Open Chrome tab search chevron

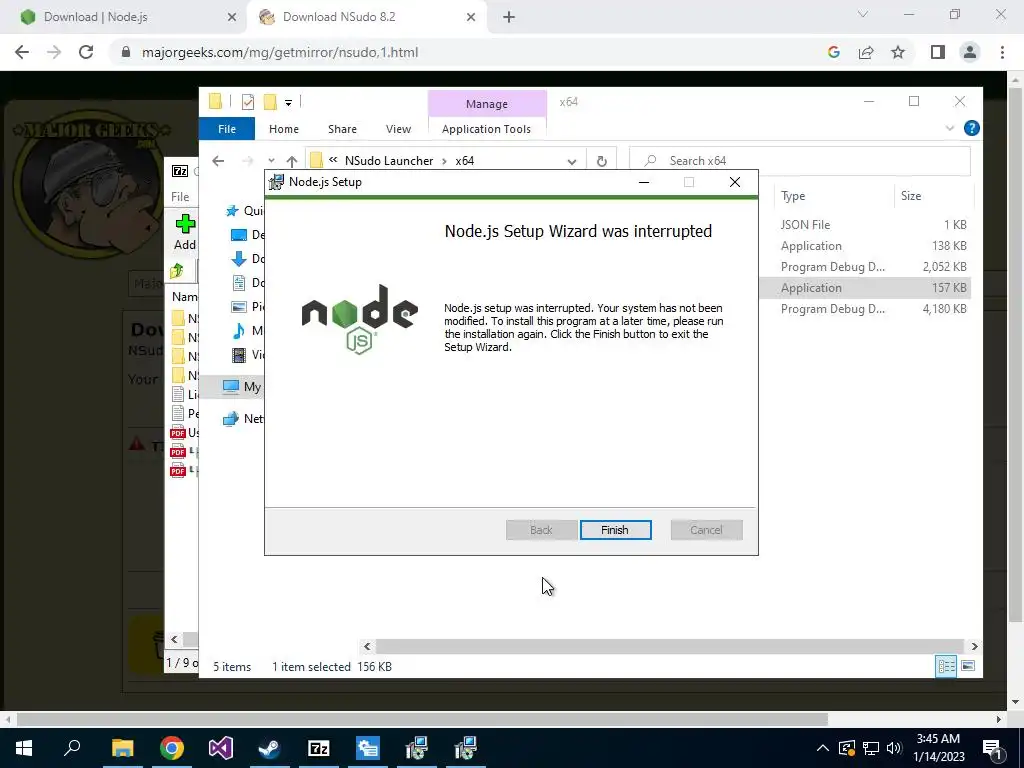pos(863,14)
